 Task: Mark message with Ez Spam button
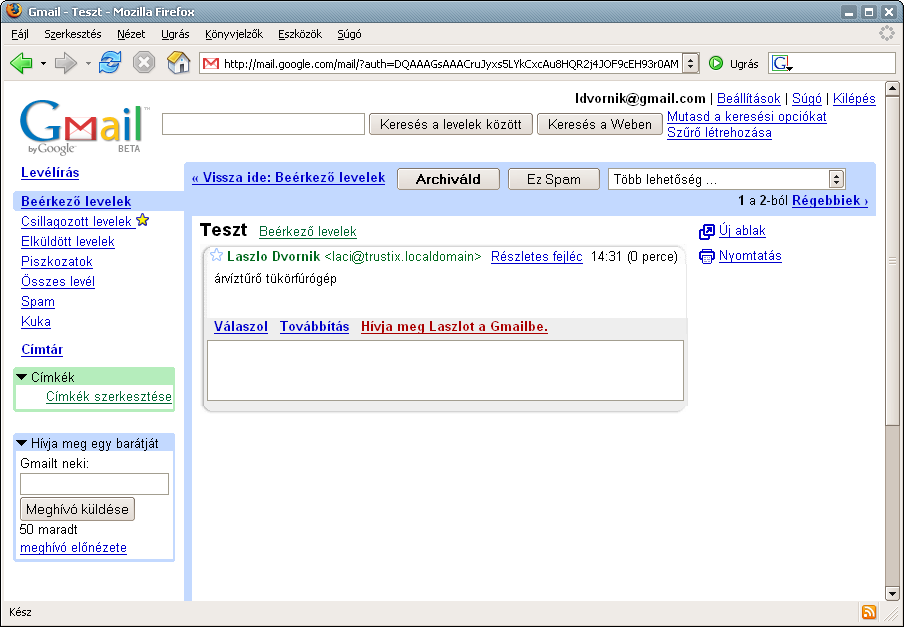tap(553, 179)
